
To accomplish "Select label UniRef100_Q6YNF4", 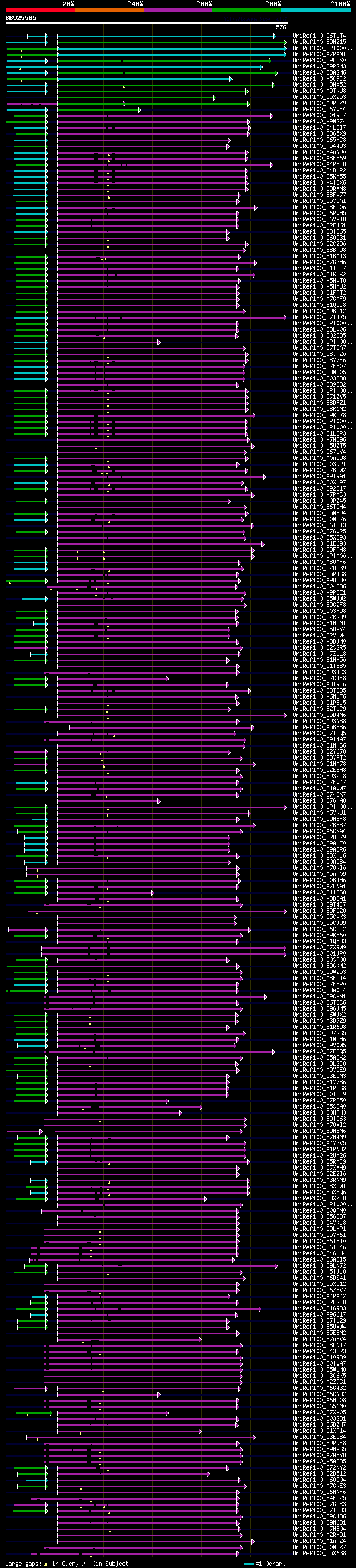I will pos(319,110).
